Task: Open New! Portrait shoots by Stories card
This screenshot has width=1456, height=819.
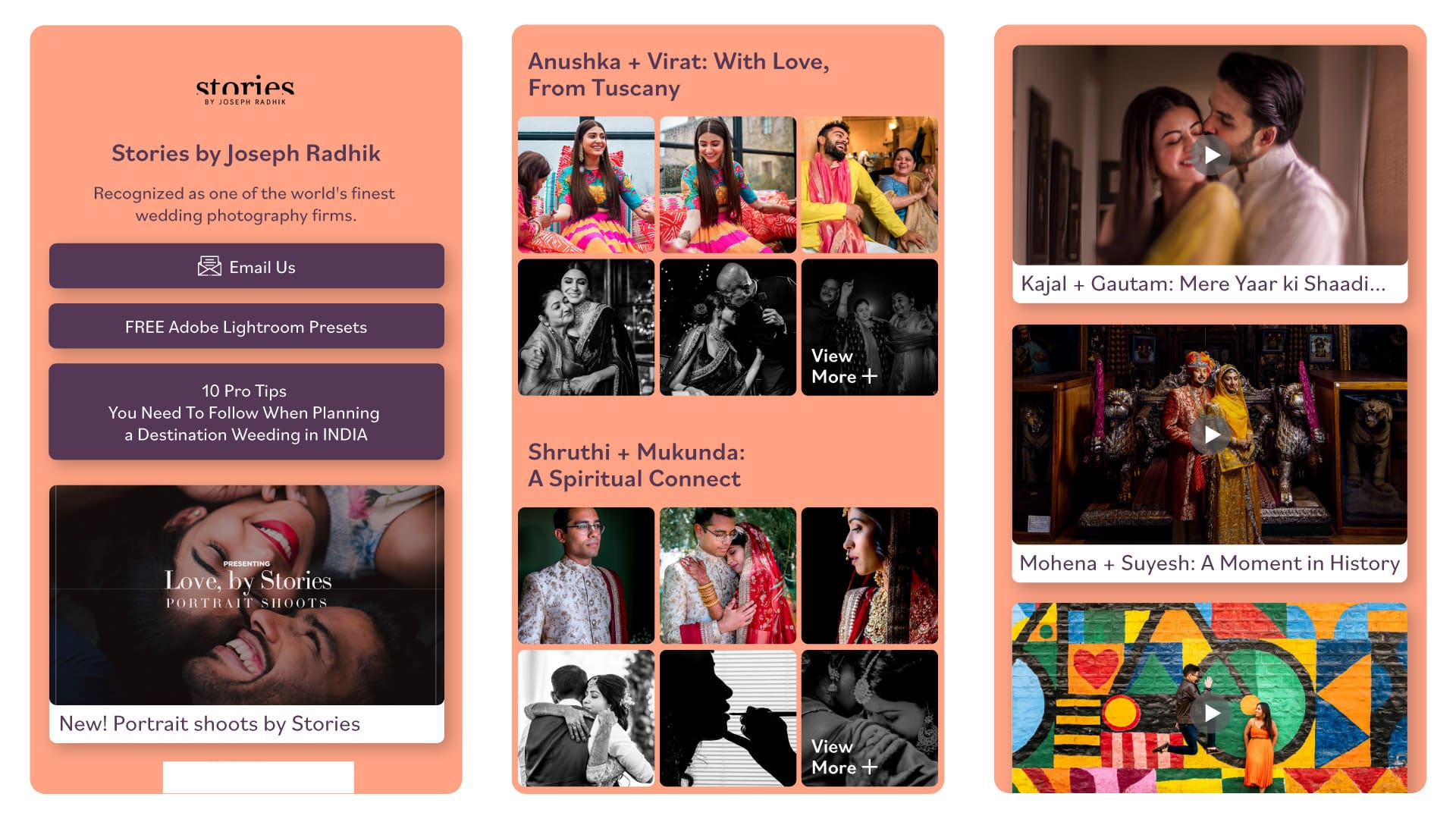Action: click(246, 614)
